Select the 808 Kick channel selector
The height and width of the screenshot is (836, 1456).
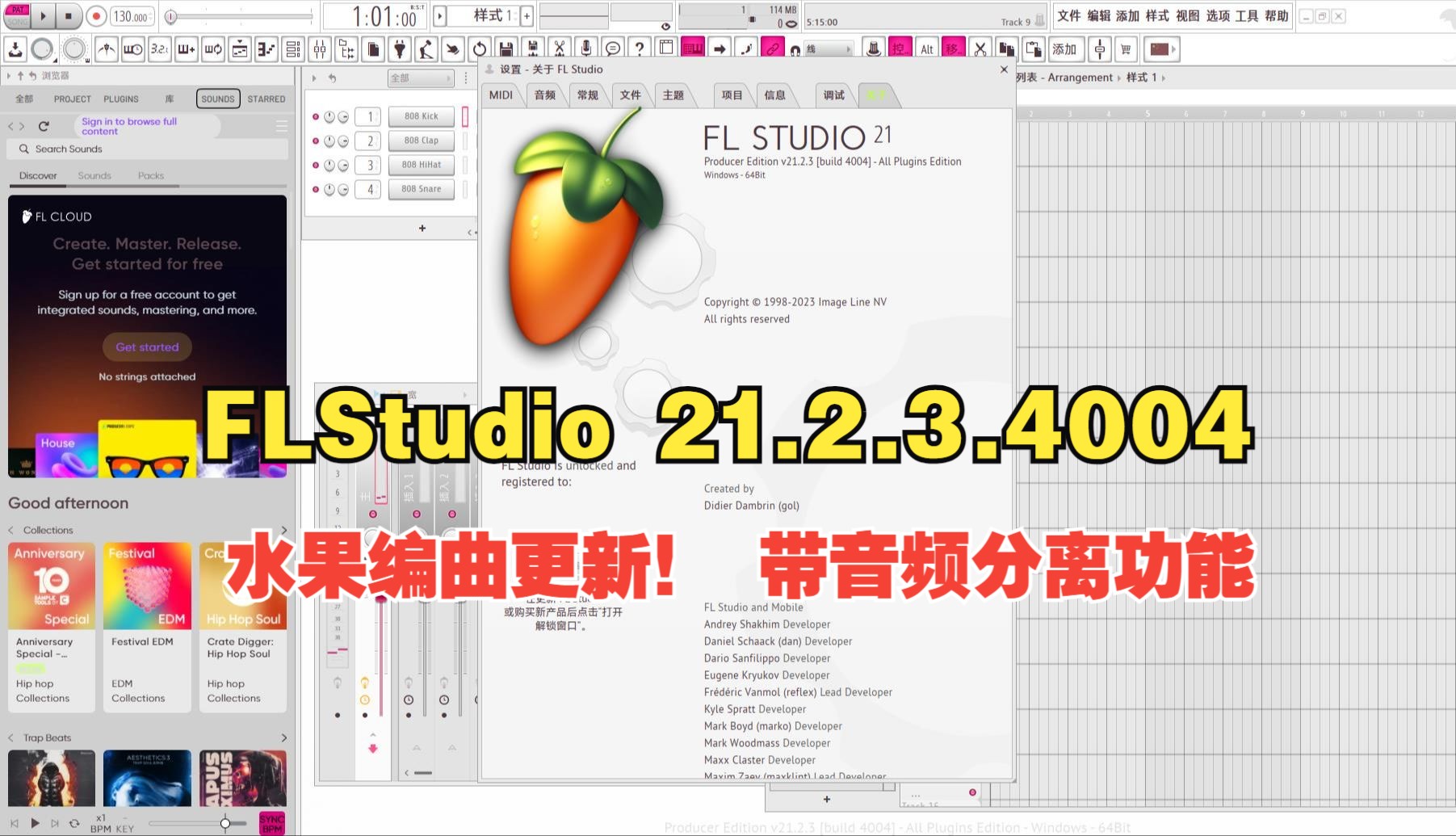pyautogui.click(x=465, y=116)
